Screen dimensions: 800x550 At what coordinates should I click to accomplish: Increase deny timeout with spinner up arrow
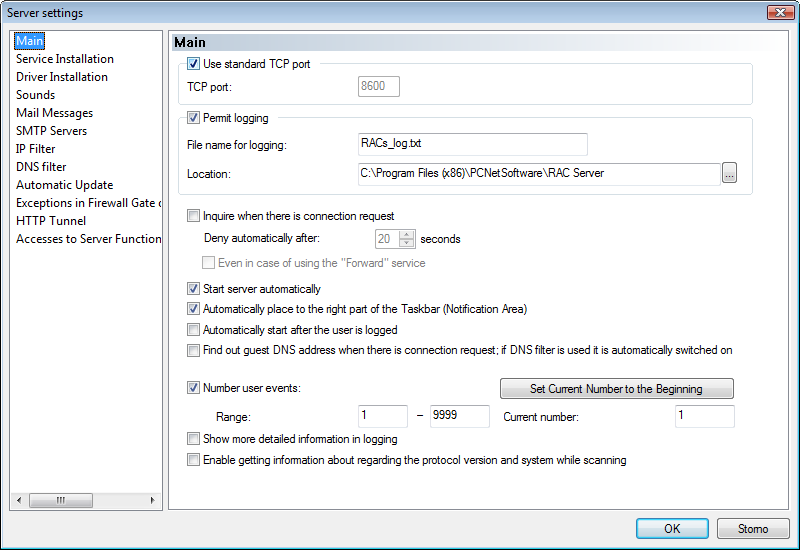coord(407,235)
